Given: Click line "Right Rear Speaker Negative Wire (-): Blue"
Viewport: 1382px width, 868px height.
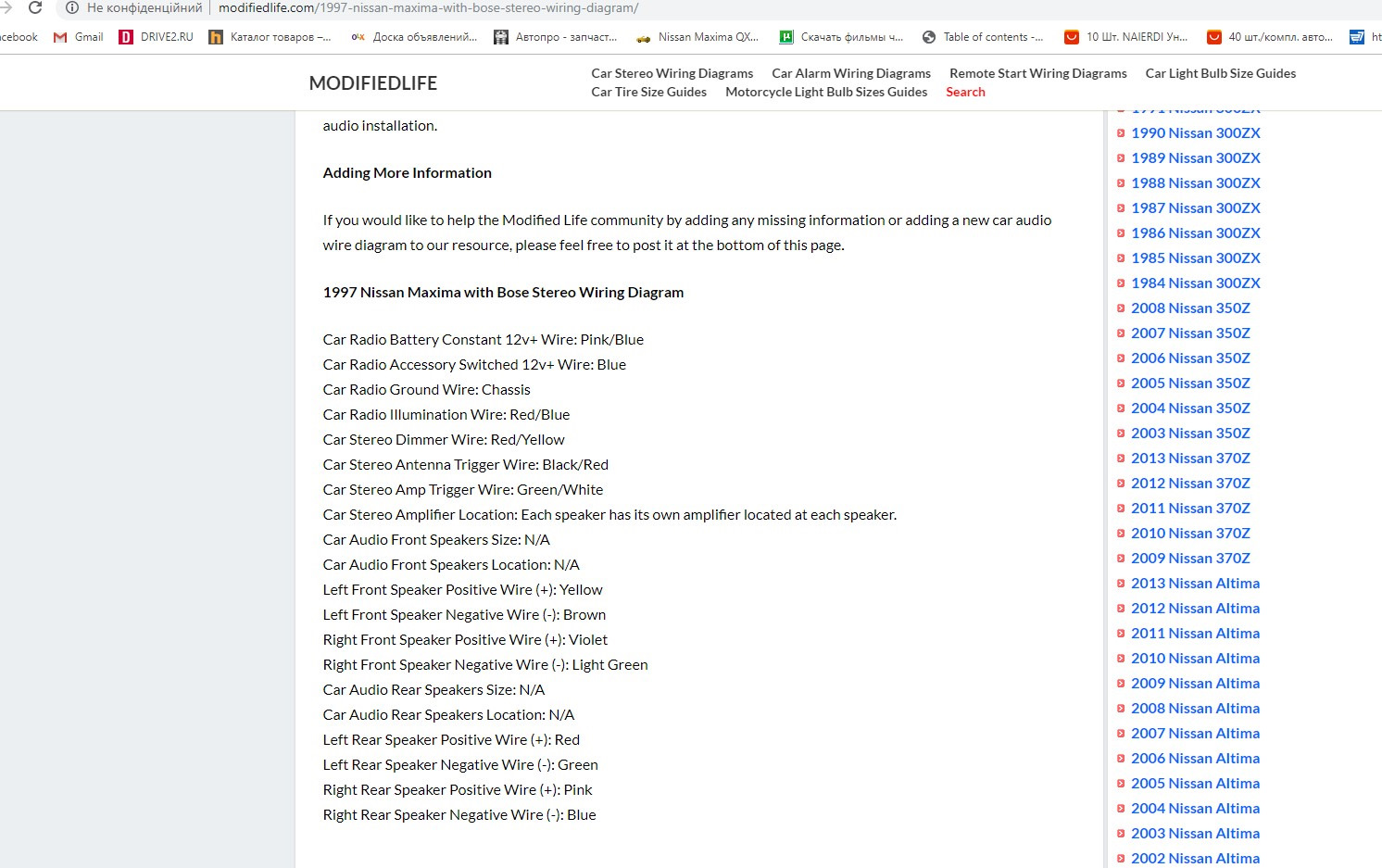Looking at the screenshot, I should 459,814.
